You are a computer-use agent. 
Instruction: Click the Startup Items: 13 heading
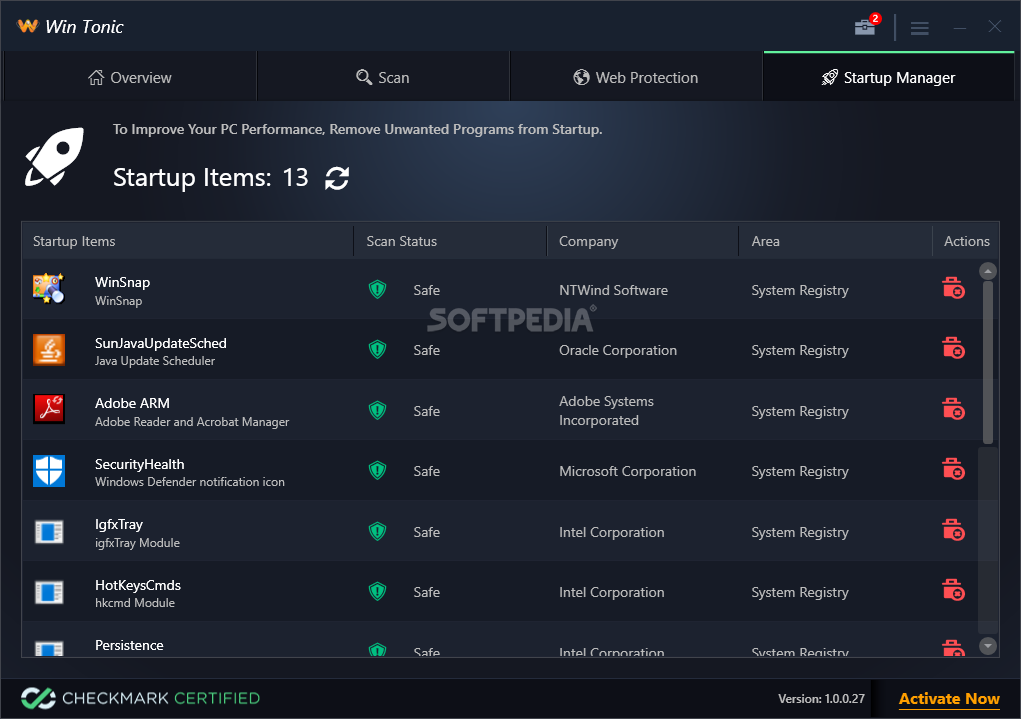pyautogui.click(x=210, y=178)
